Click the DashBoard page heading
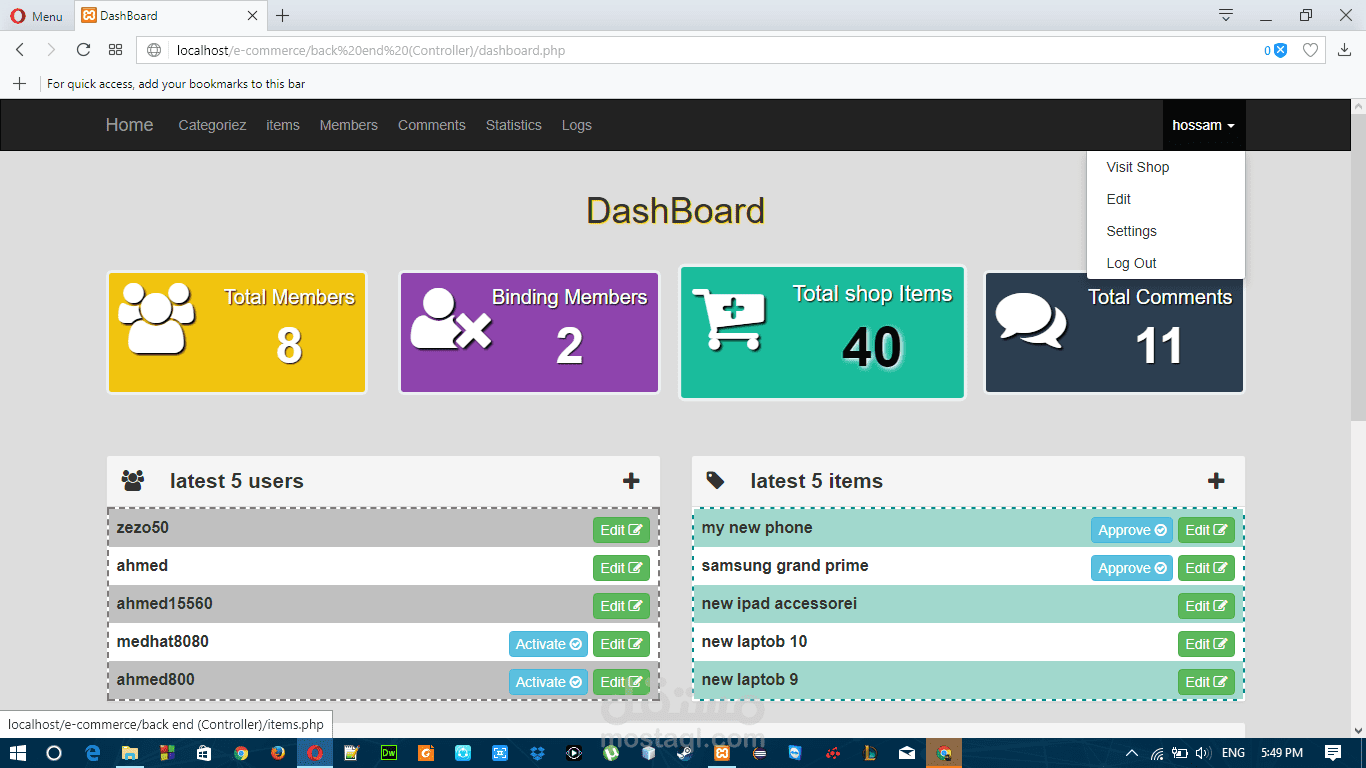1366x768 pixels. coord(676,211)
